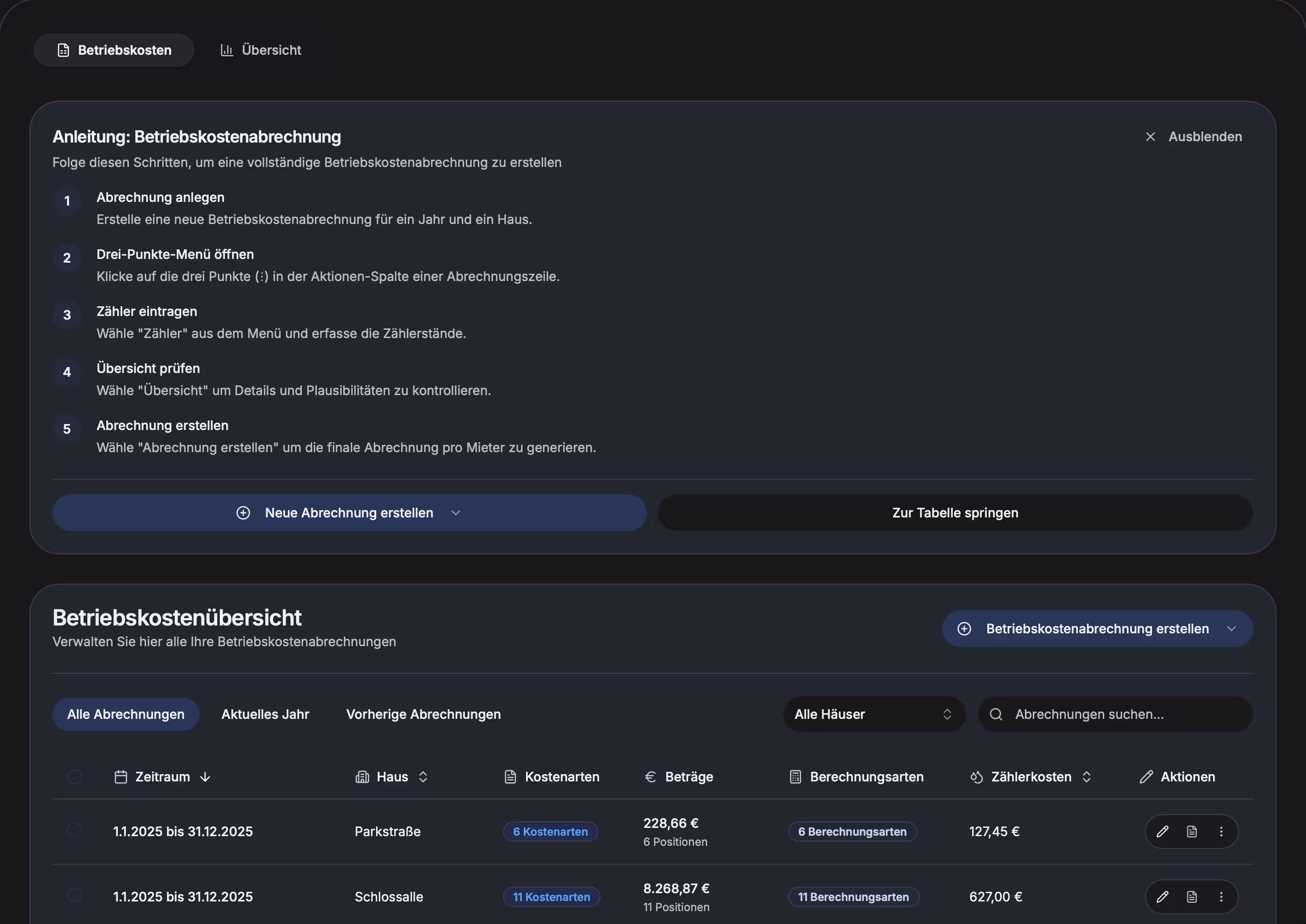Sort by Zählerkosten using the sort arrows
This screenshot has height=924, width=1306.
[1087, 777]
